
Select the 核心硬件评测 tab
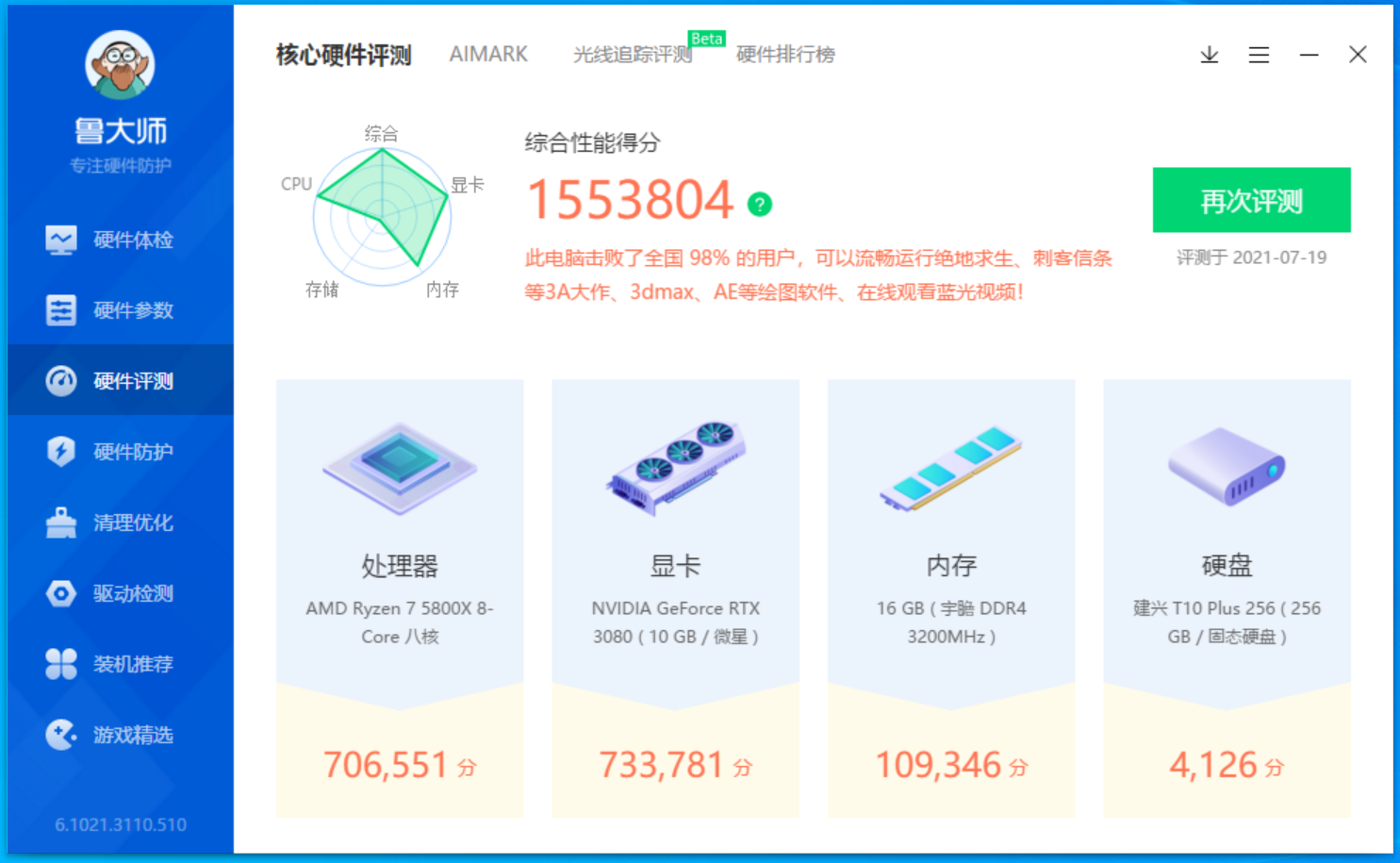coord(343,55)
